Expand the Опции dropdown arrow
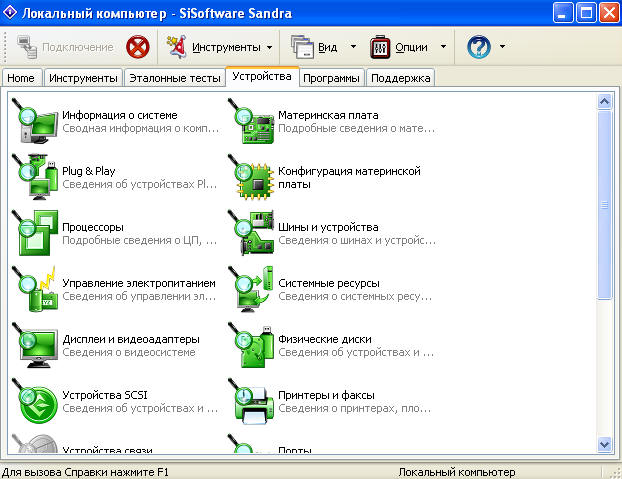Screen dimensions: 622x479 pyautogui.click(x=443, y=46)
